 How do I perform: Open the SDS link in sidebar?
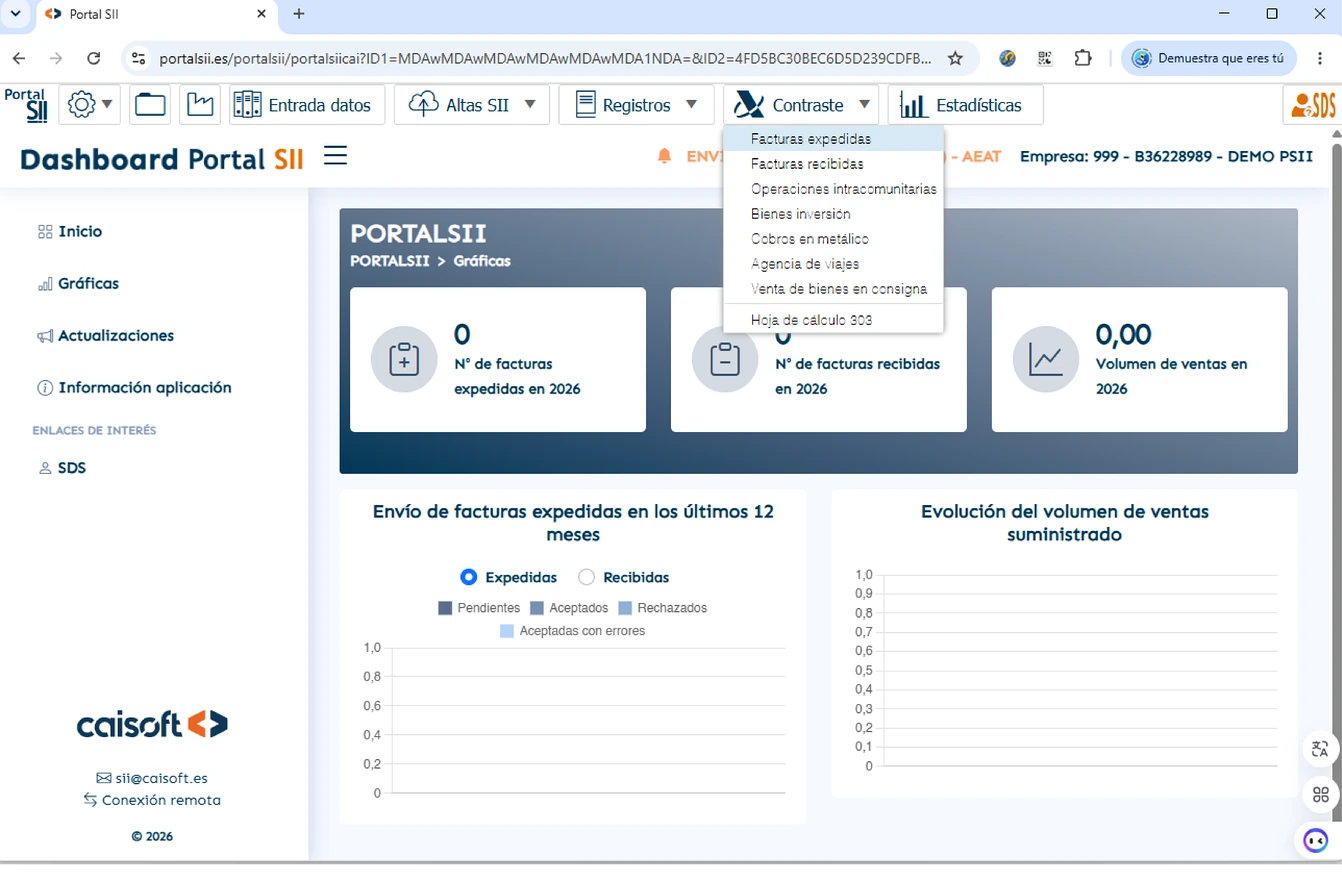[x=62, y=467]
